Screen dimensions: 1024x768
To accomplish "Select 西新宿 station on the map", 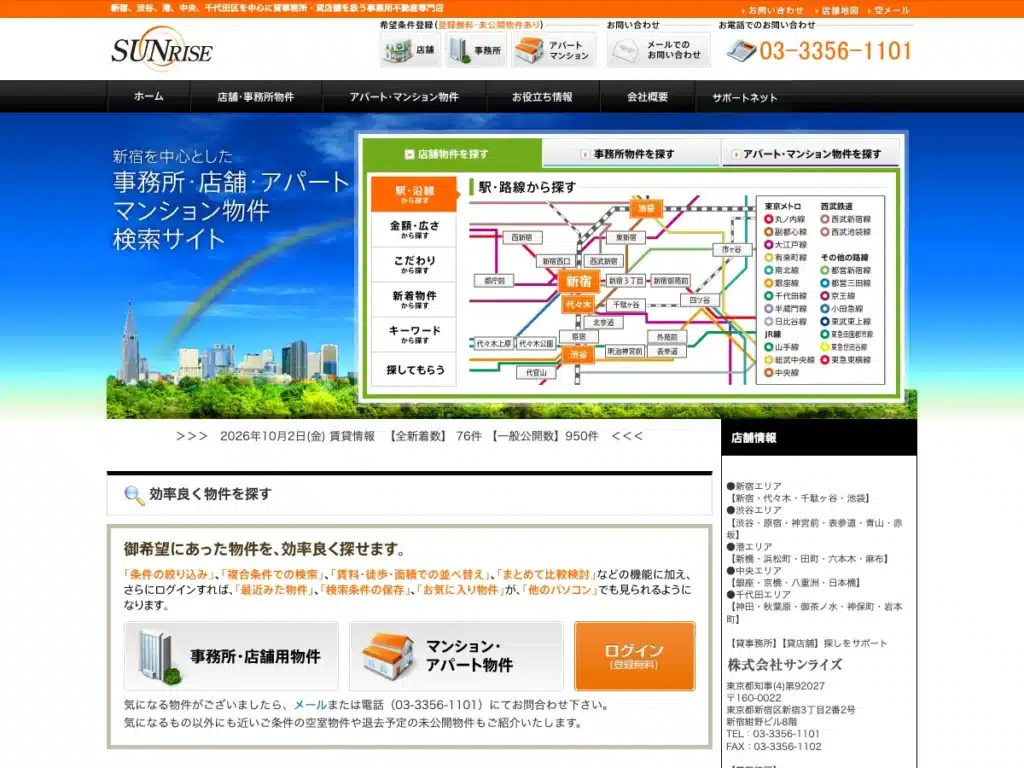I will [522, 237].
